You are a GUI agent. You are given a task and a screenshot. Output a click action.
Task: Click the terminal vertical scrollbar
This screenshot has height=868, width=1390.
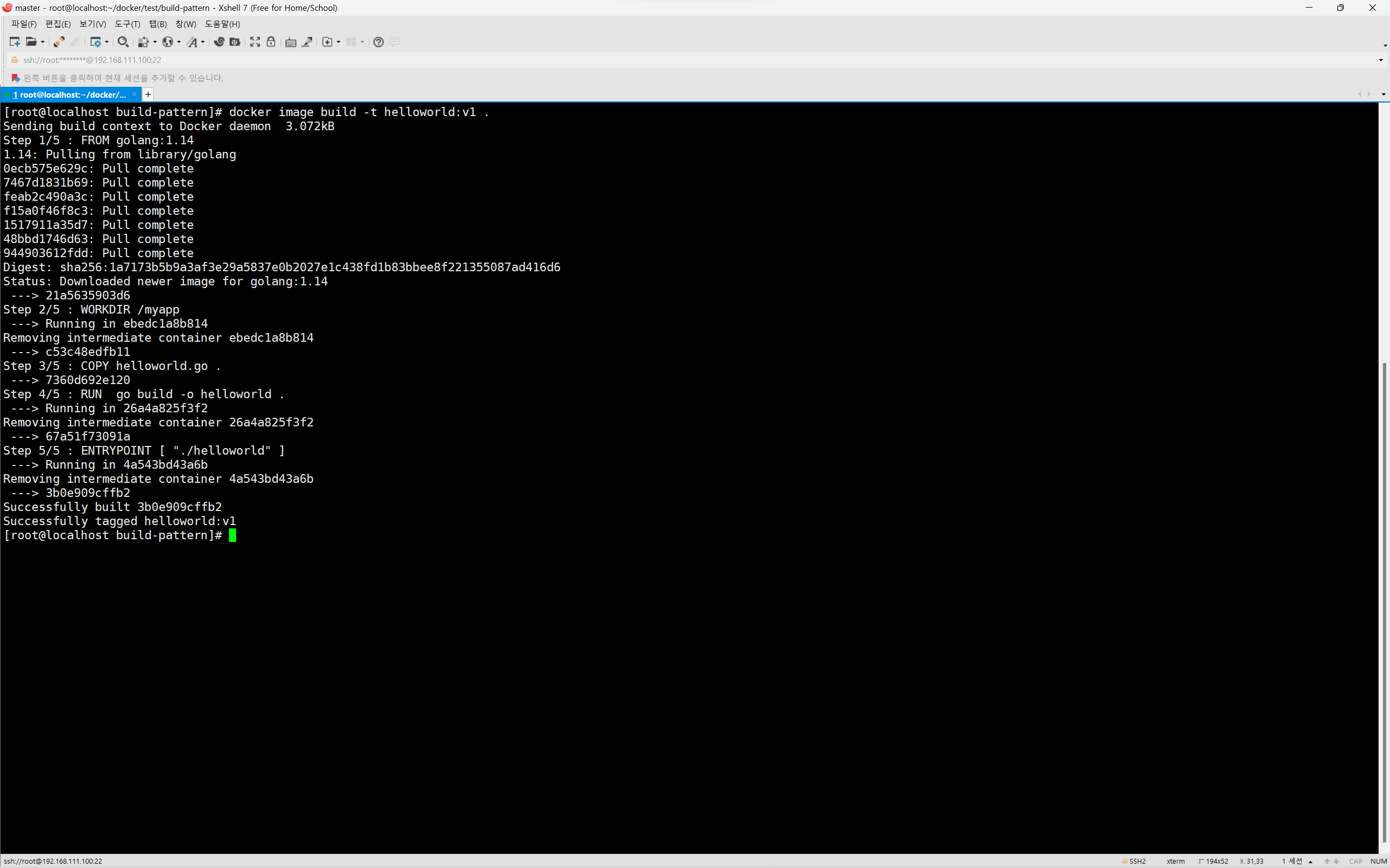(x=1383, y=603)
